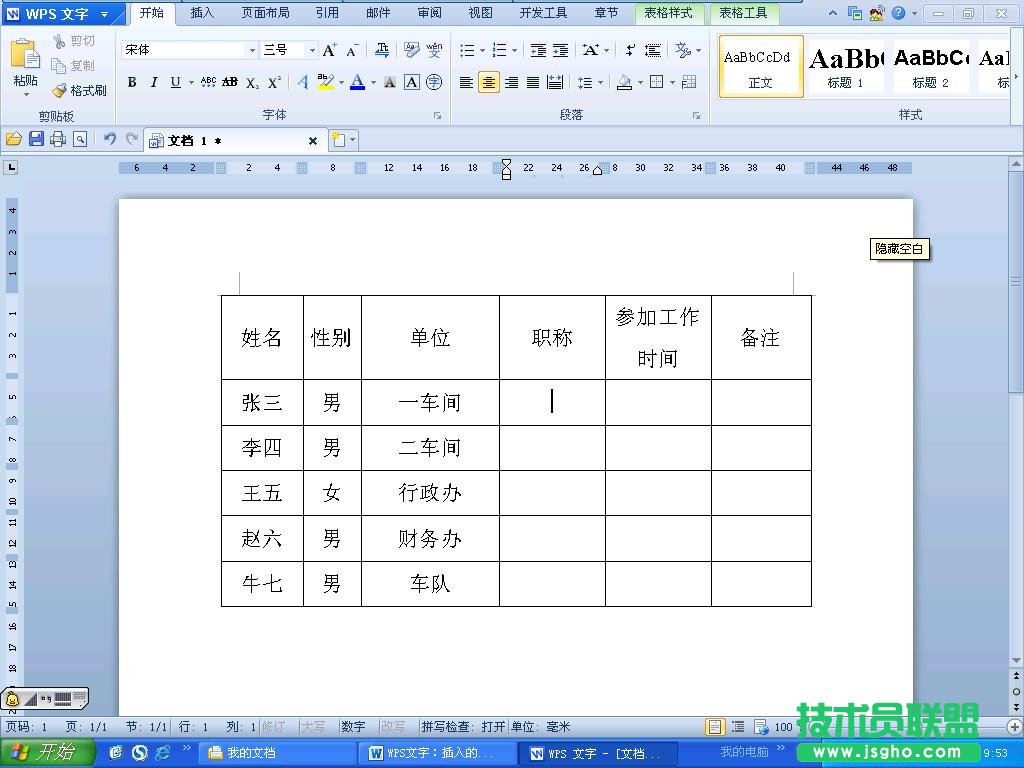
Task: Increase the font size with Grow Font
Action: click(x=329, y=50)
